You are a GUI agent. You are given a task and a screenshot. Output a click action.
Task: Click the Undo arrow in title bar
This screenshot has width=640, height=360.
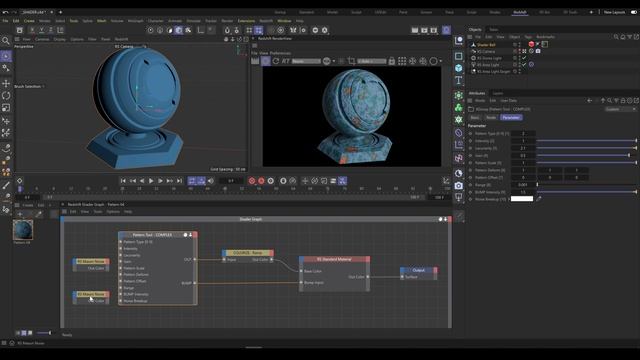5,12
